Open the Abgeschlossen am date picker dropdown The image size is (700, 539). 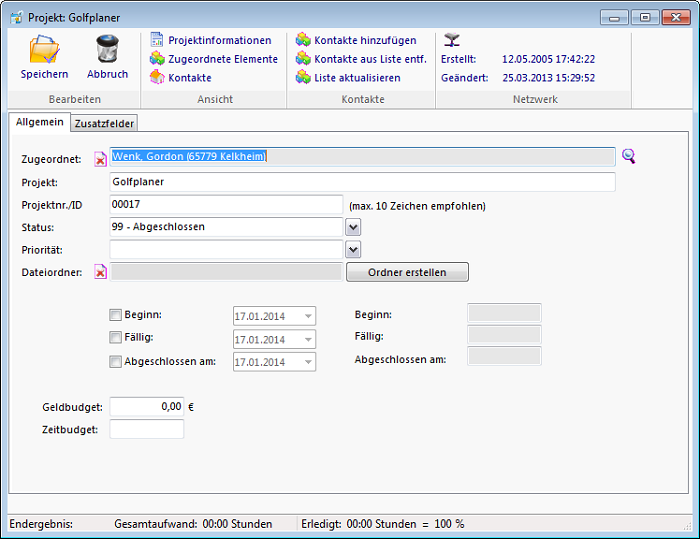click(308, 362)
